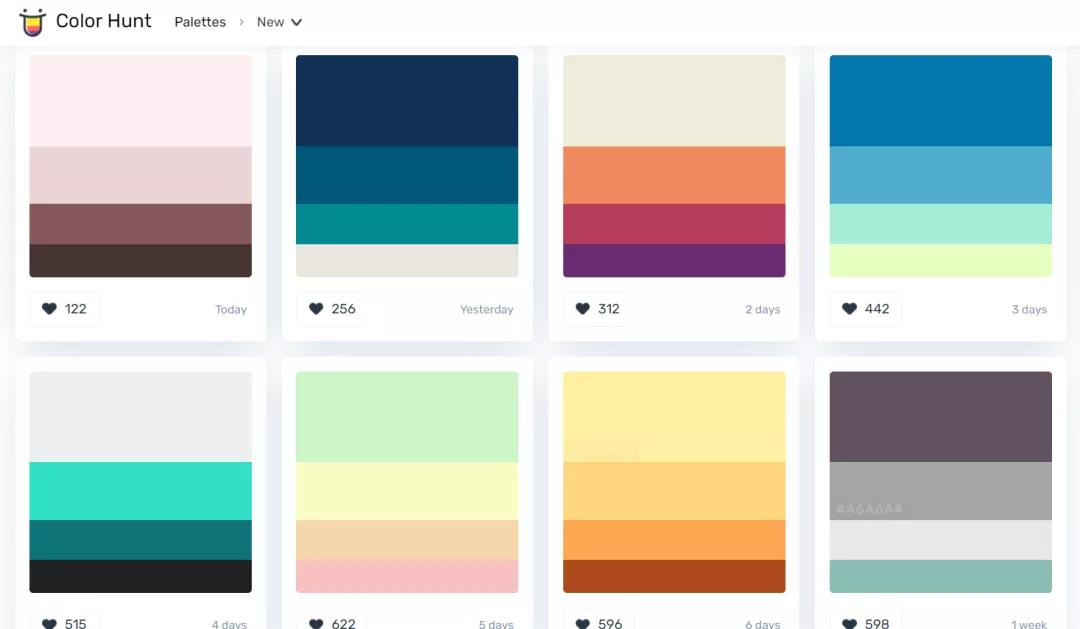Choose the turquoise swatch in 4 days palette
This screenshot has width=1080, height=629.
[141, 491]
